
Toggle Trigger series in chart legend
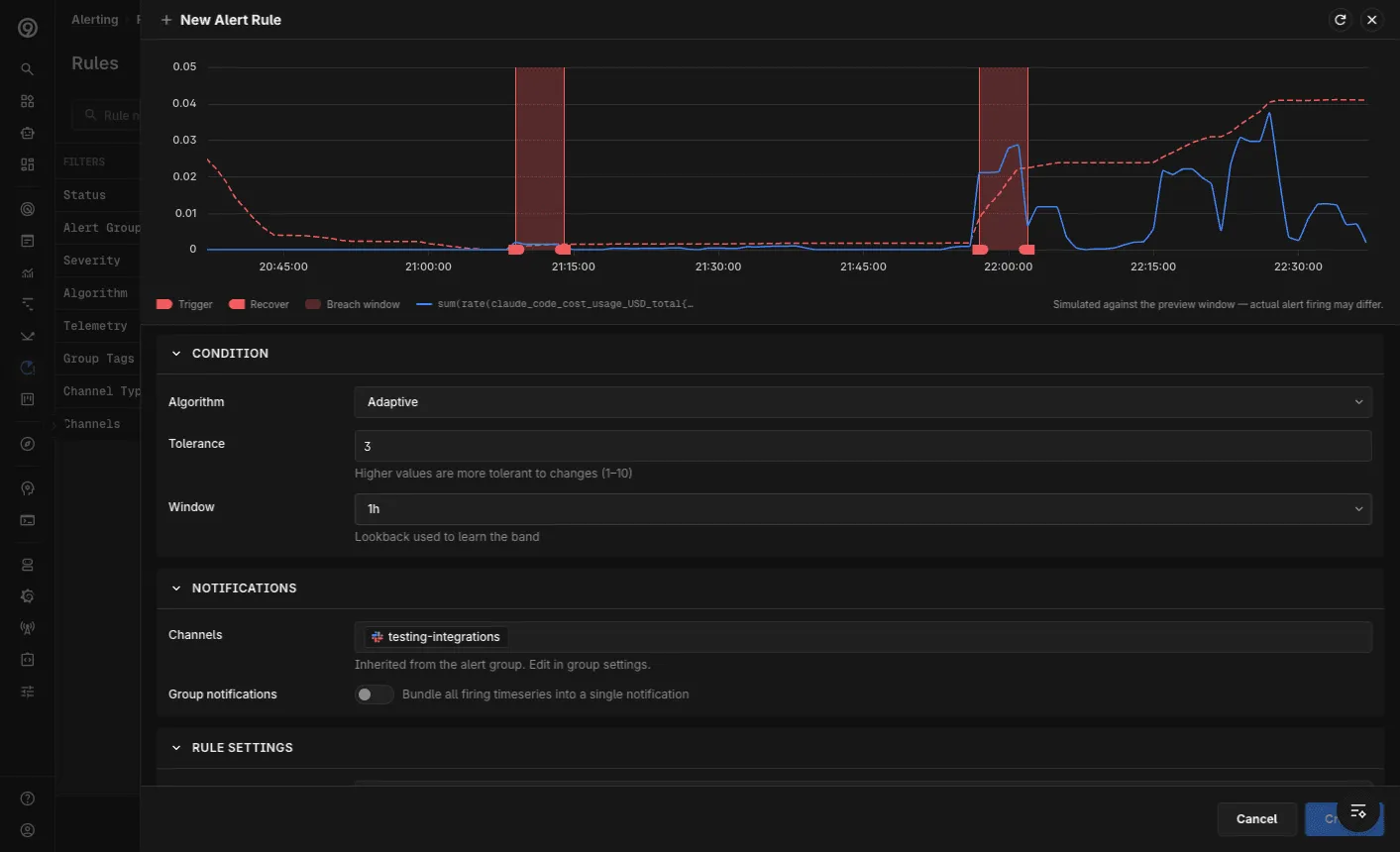tap(185, 304)
